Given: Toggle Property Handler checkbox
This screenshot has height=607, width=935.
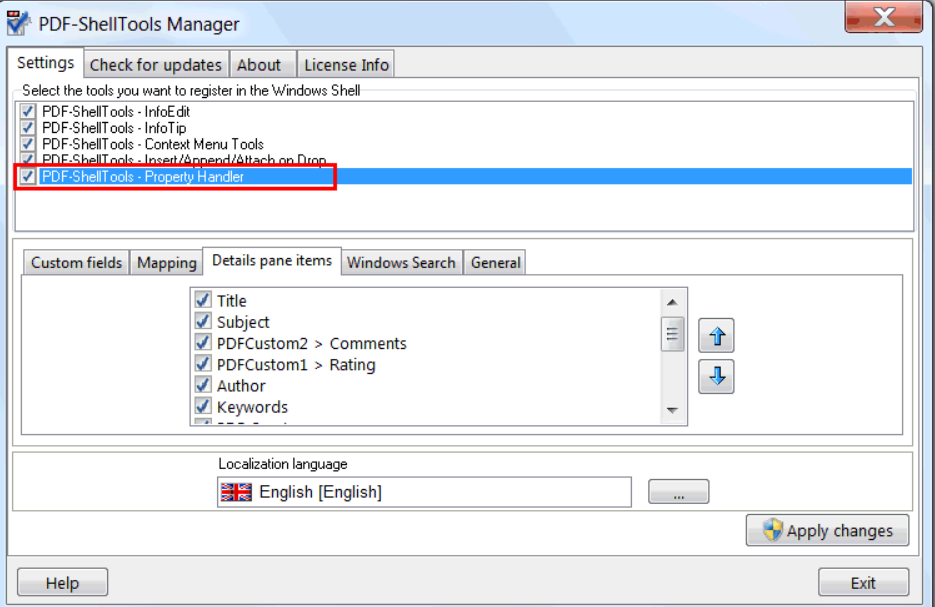Looking at the screenshot, I should tap(27, 176).
